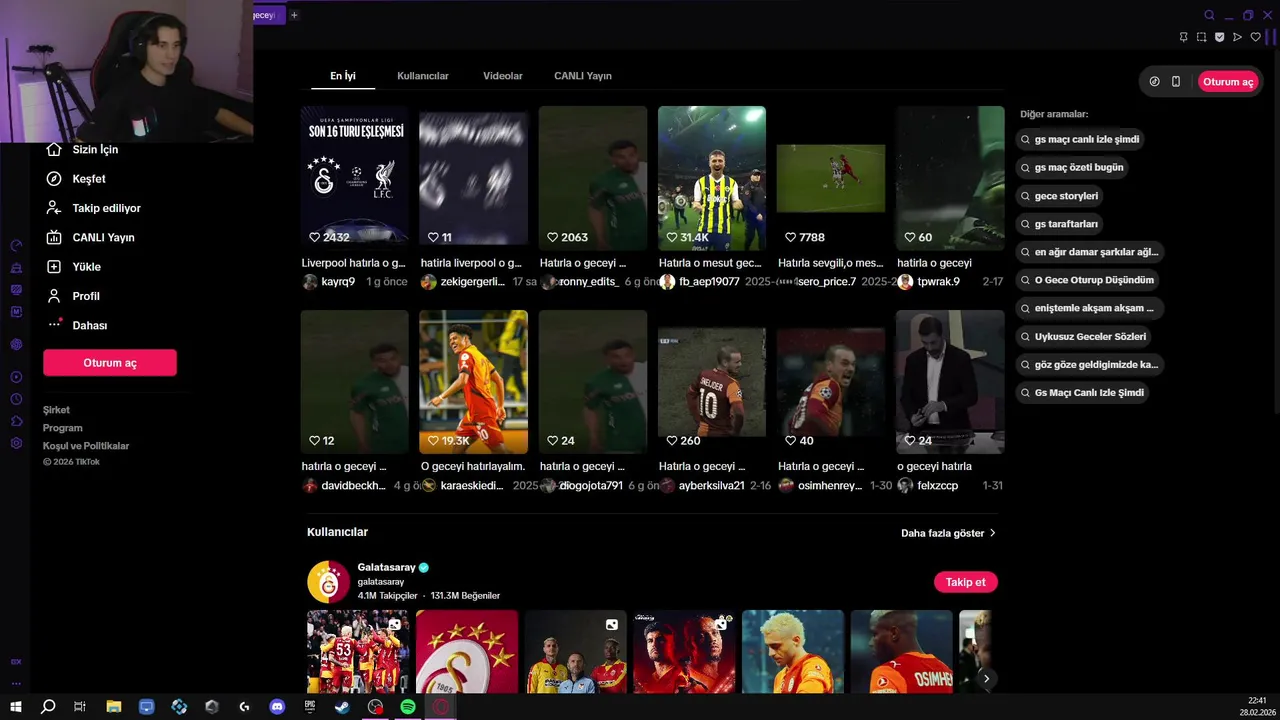The height and width of the screenshot is (720, 1280).
Task: Open Discord from the taskbar
Action: 277,707
